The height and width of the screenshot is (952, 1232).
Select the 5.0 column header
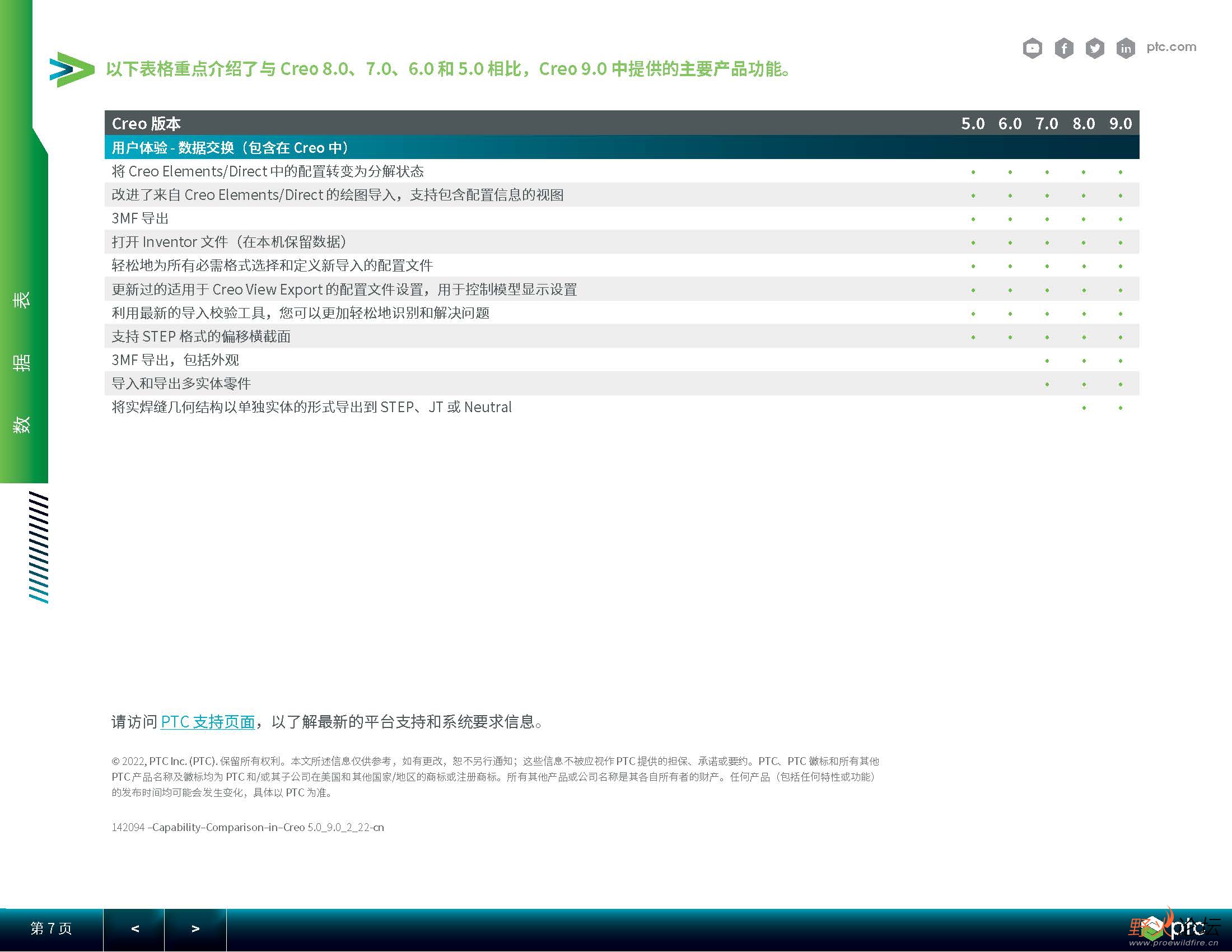coord(973,124)
